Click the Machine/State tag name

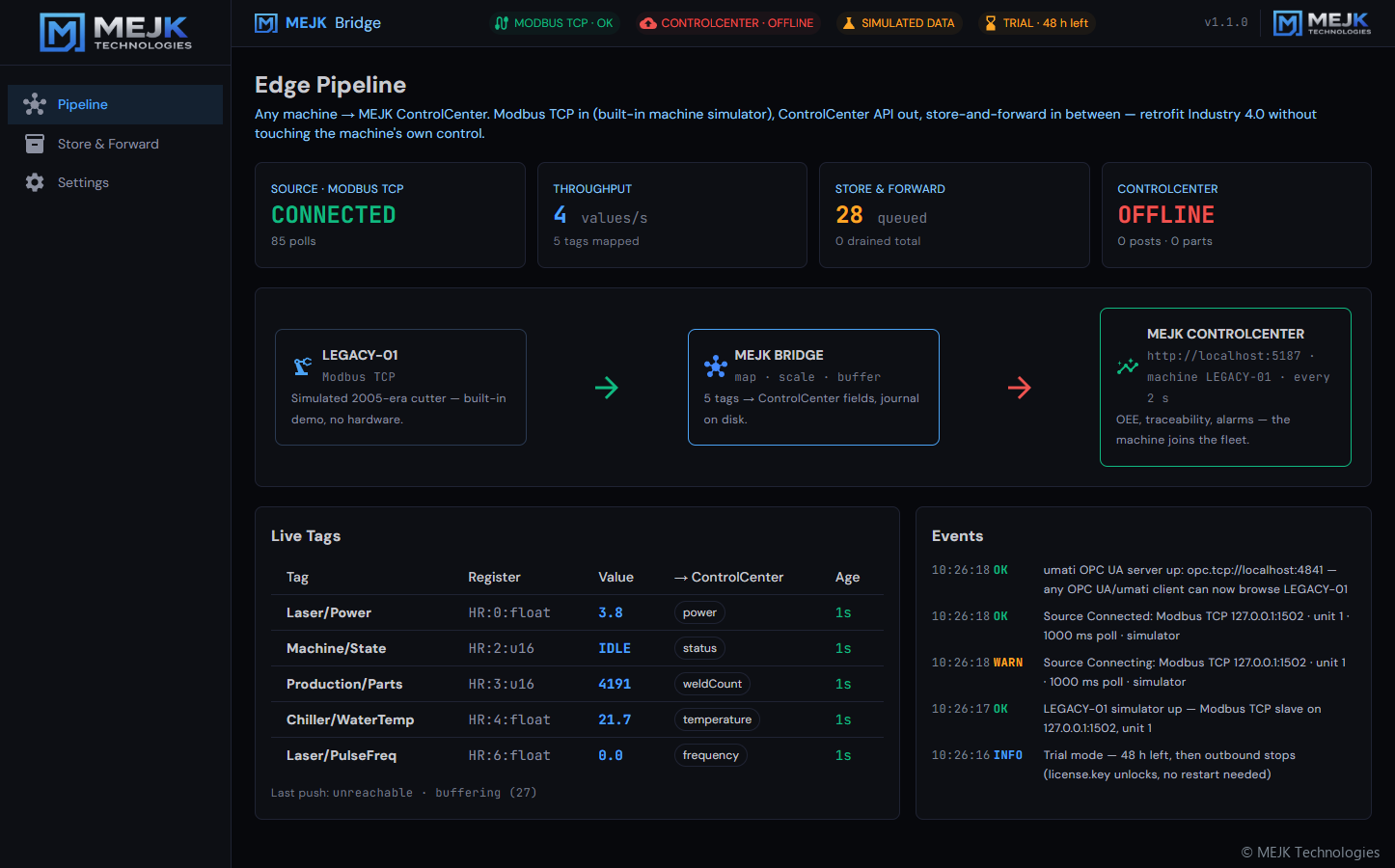pos(336,648)
